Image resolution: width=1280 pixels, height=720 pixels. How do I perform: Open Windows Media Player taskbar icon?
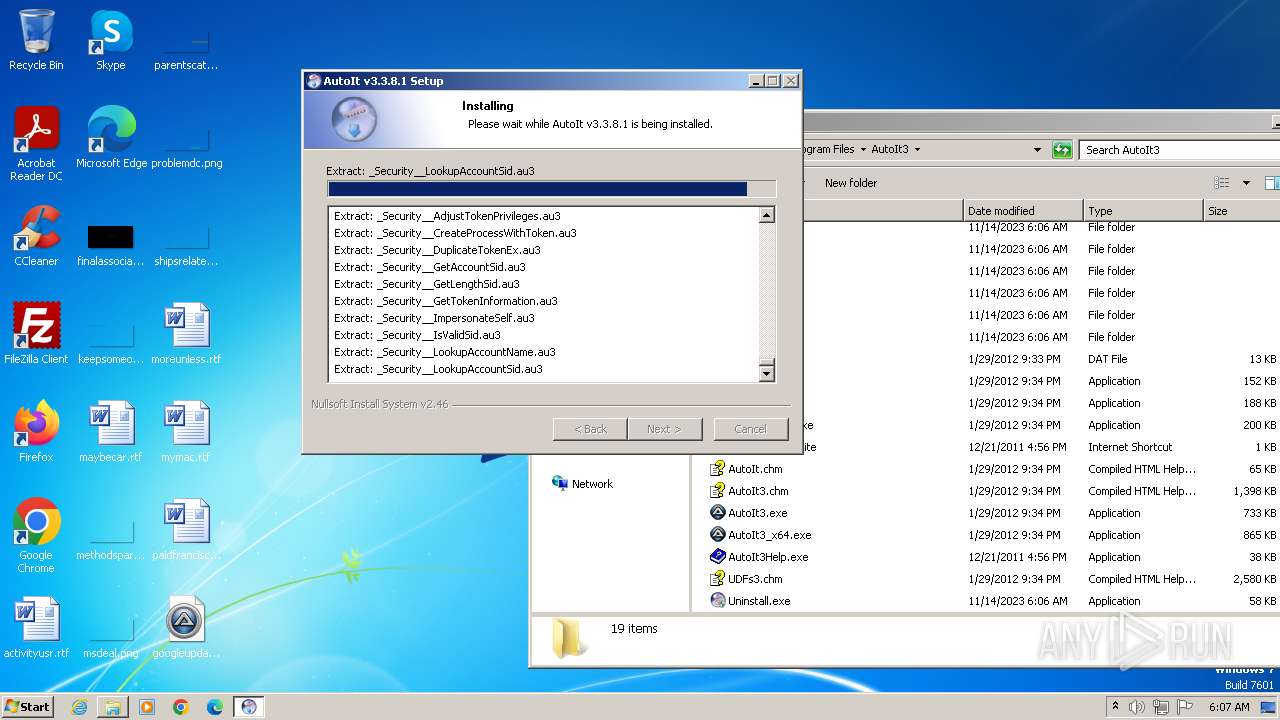[147, 707]
